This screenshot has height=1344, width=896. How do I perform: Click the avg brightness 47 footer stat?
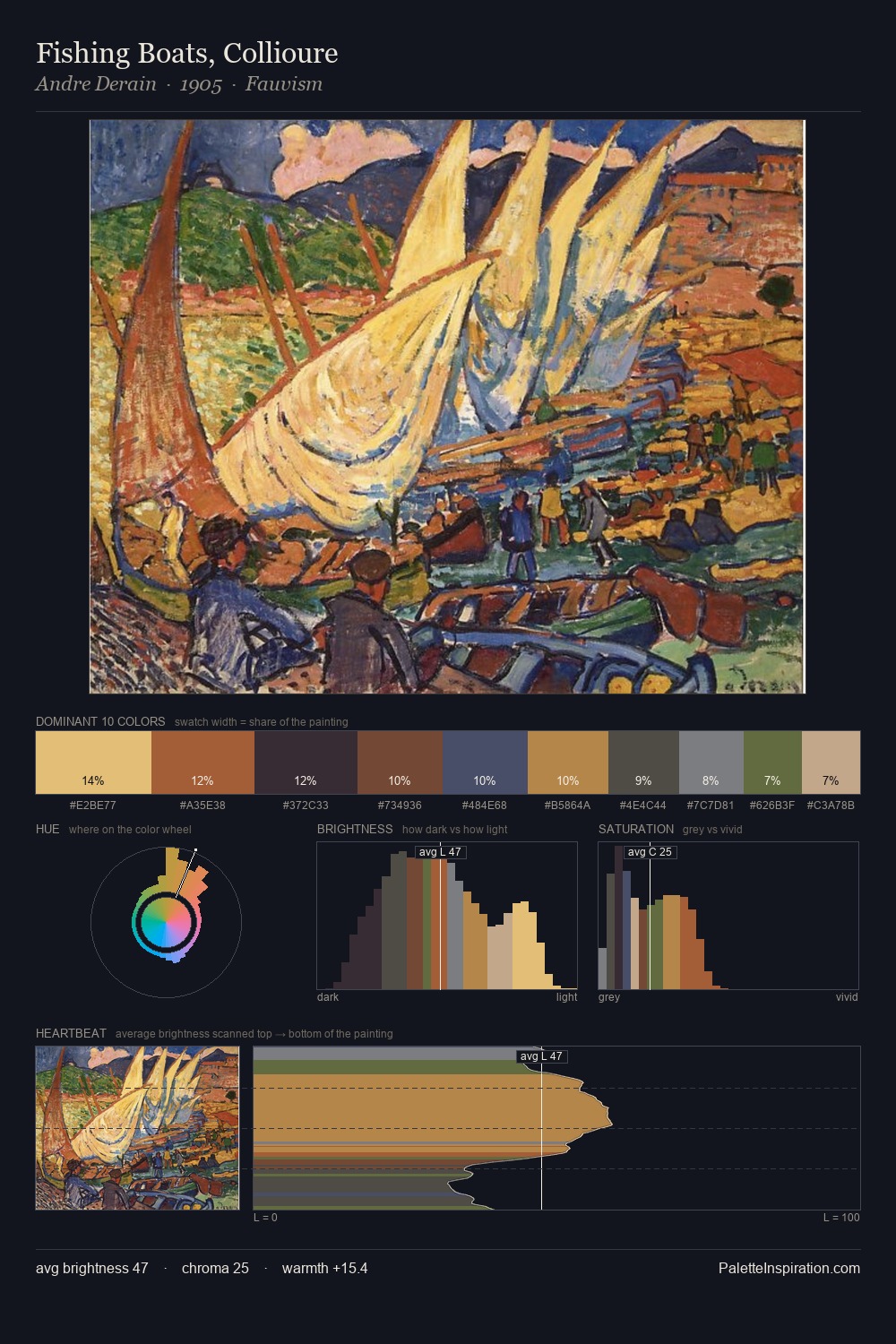click(92, 1268)
